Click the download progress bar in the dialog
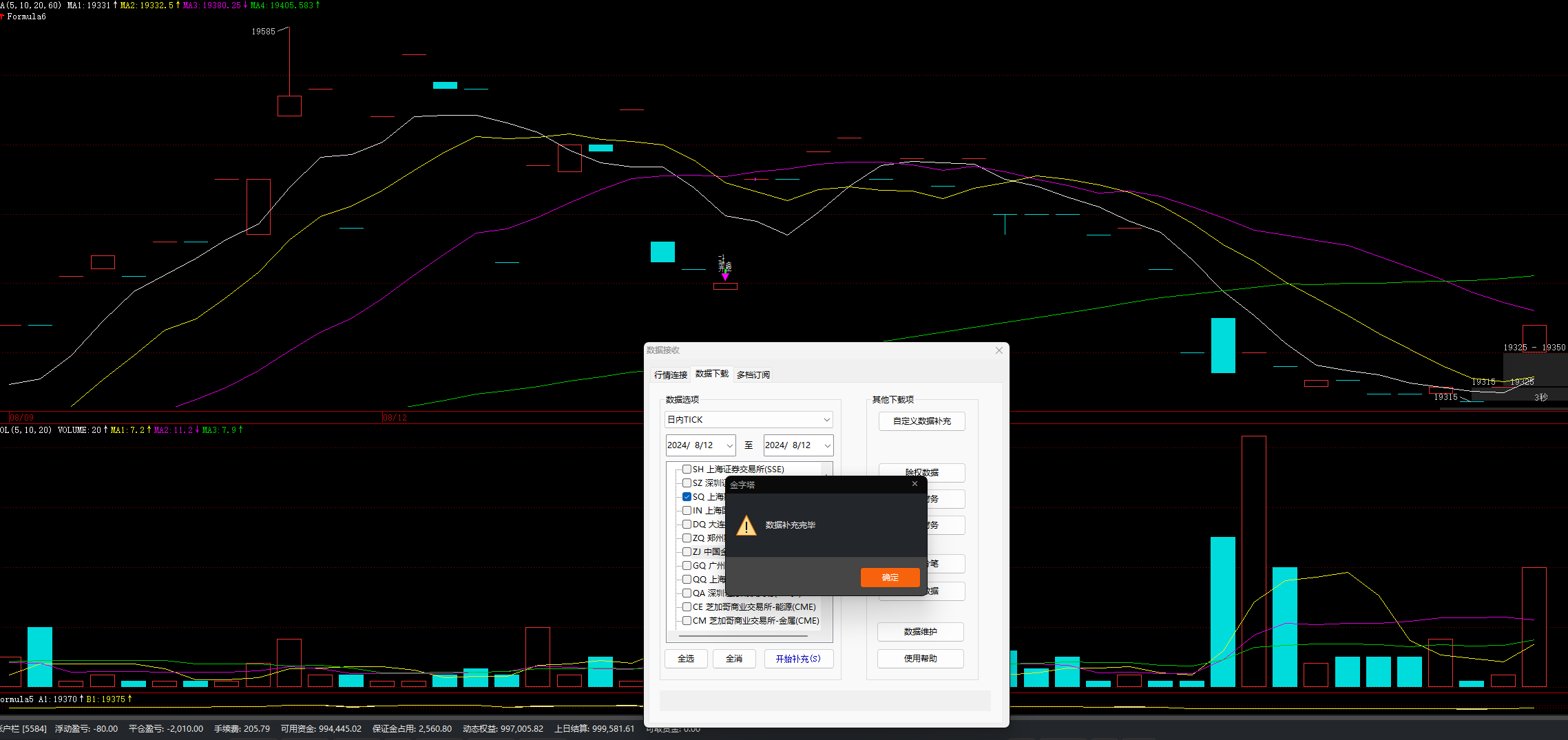1568x740 pixels. 825,701
